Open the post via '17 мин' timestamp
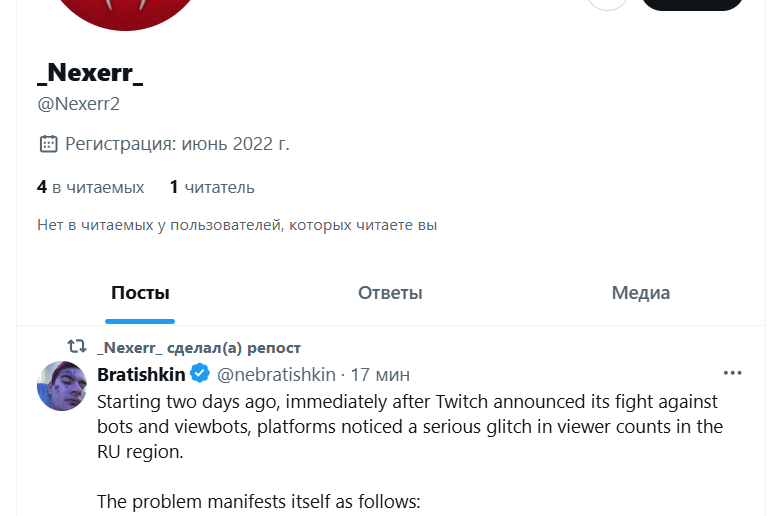775x516 pixels. click(x=380, y=375)
